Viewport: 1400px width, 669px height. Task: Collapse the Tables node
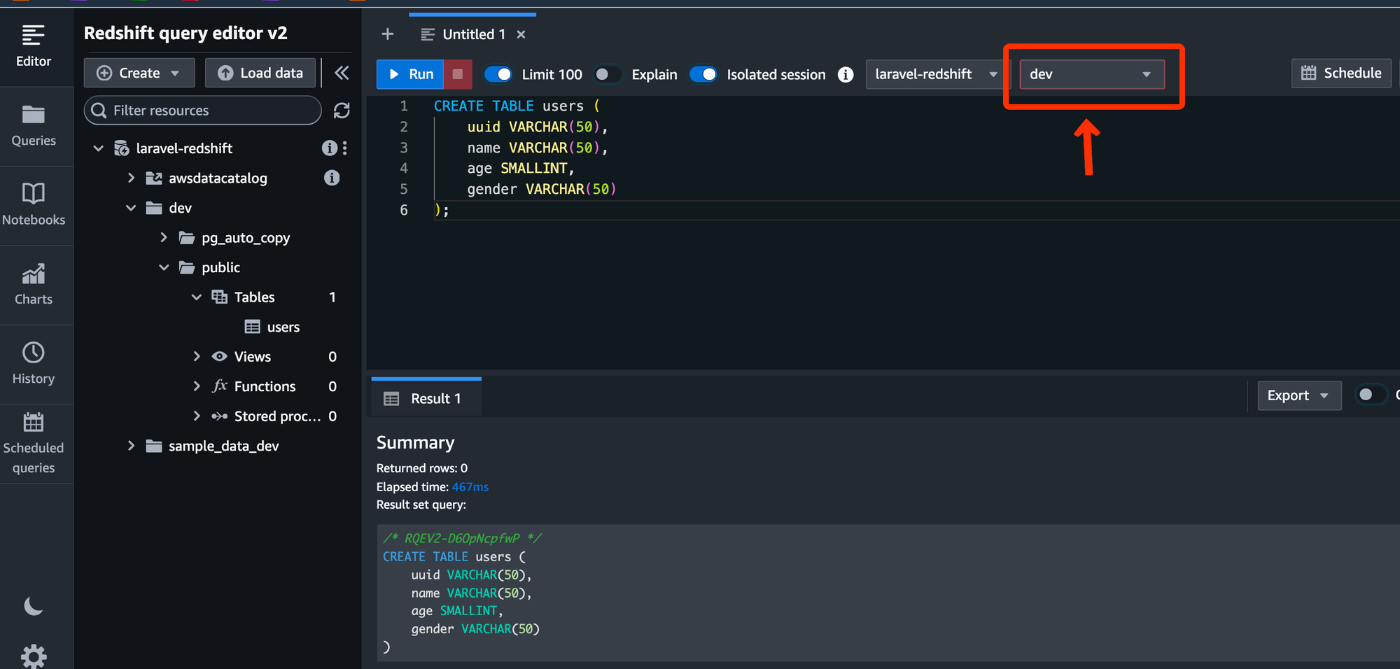pos(197,297)
